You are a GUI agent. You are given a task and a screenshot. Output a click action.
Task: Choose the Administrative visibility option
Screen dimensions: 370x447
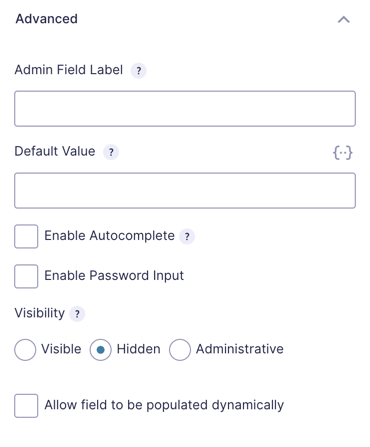180,350
